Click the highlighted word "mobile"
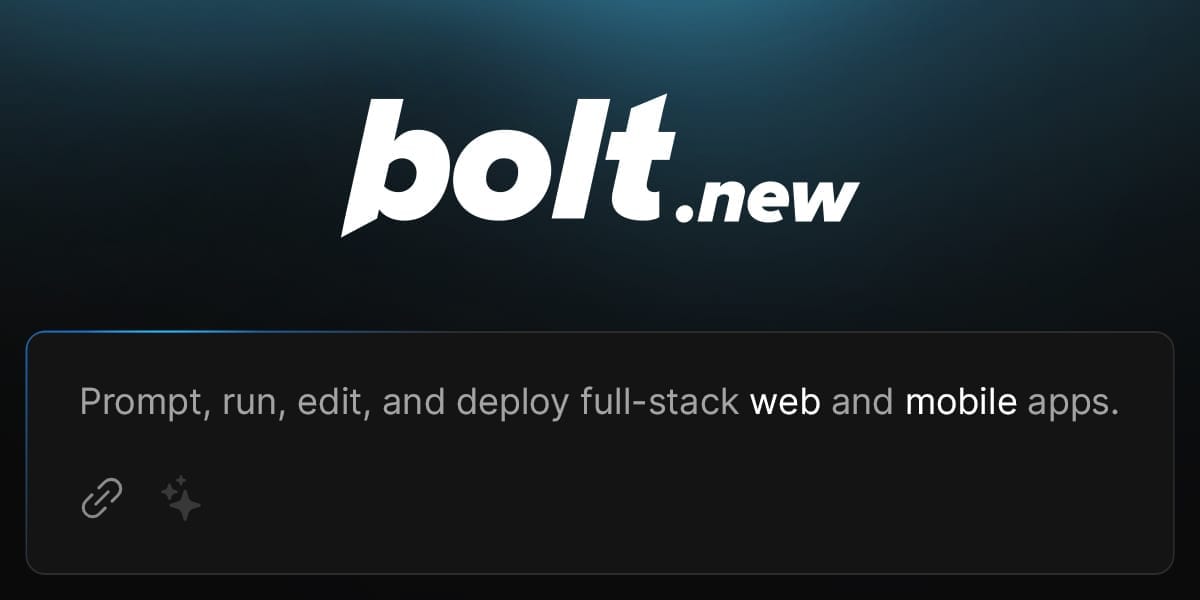The width and height of the screenshot is (1200, 600). (x=961, y=402)
